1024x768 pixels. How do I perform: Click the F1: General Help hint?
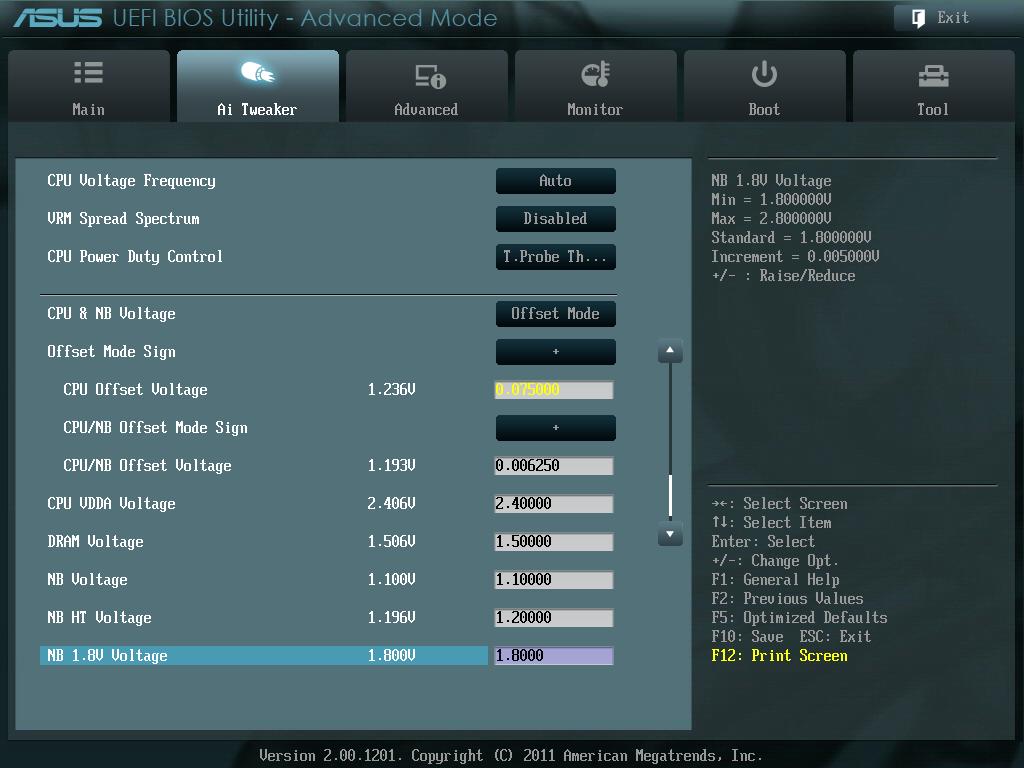[x=775, y=580]
